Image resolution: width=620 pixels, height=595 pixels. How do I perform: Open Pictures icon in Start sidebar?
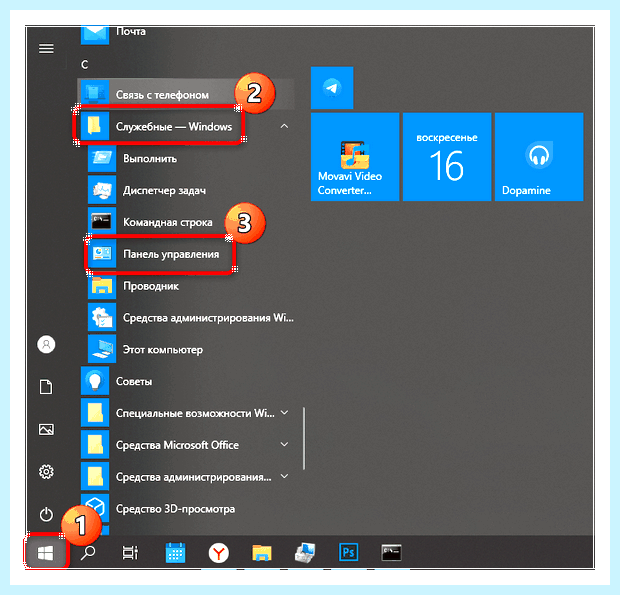[x=46, y=429]
